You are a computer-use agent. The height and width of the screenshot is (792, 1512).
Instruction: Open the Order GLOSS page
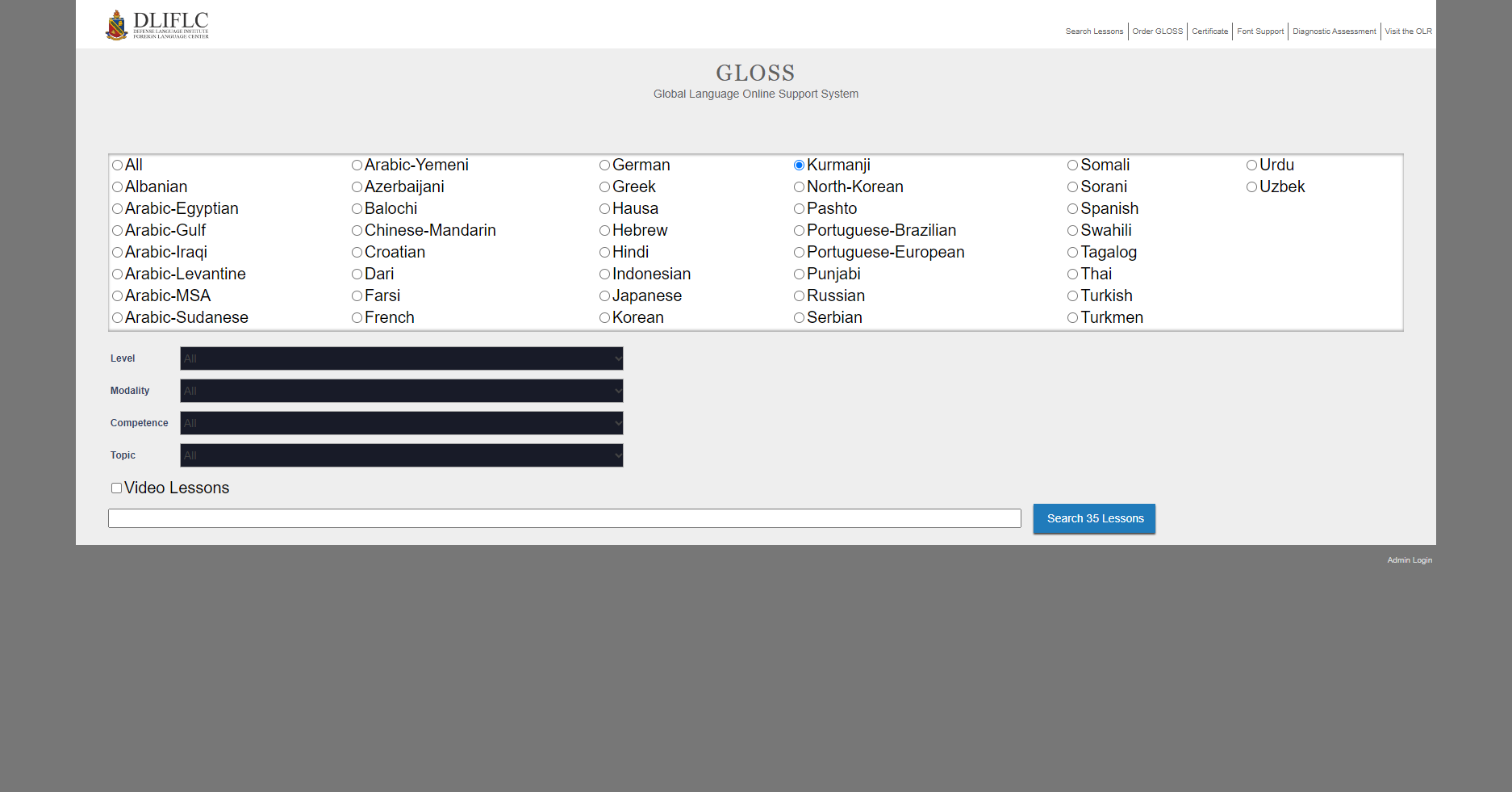tap(1157, 31)
